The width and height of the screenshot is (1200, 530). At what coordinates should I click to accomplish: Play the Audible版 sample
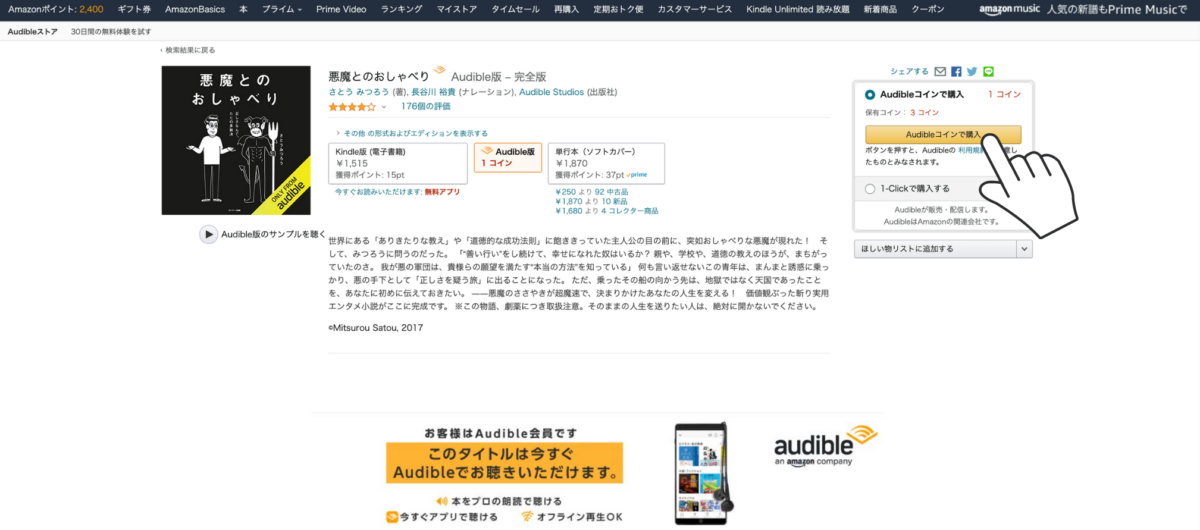point(263,234)
